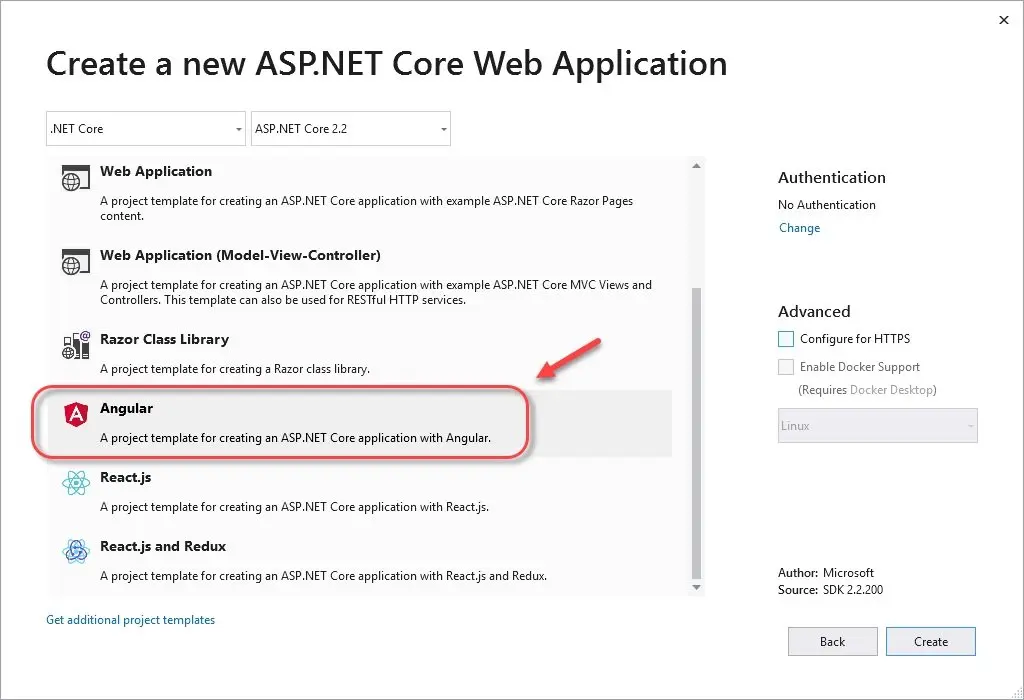Viewport: 1024px width, 700px height.
Task: Open the Linux OS dropdown
Action: point(878,426)
